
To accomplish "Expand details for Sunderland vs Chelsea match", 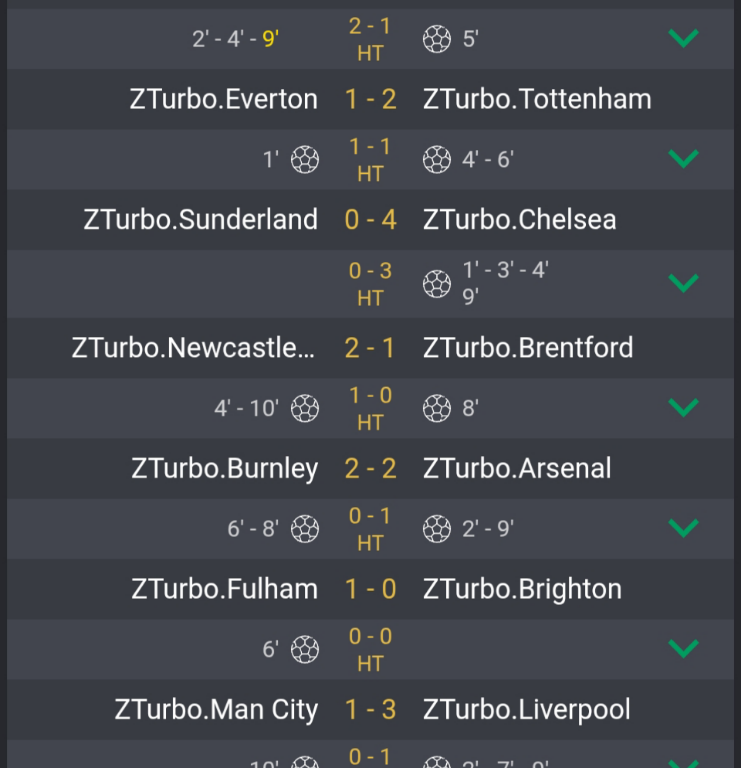I will pos(683,283).
